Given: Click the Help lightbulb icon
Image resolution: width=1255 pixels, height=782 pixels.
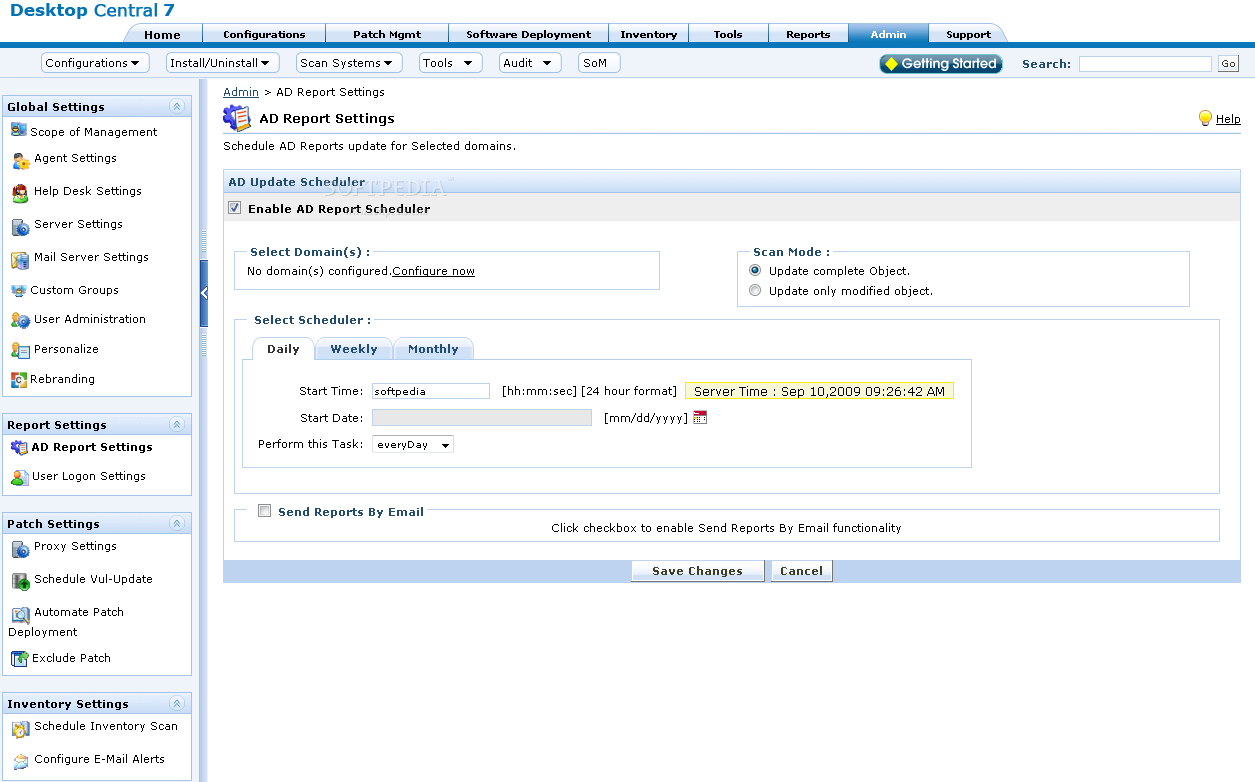Looking at the screenshot, I should click(1205, 118).
